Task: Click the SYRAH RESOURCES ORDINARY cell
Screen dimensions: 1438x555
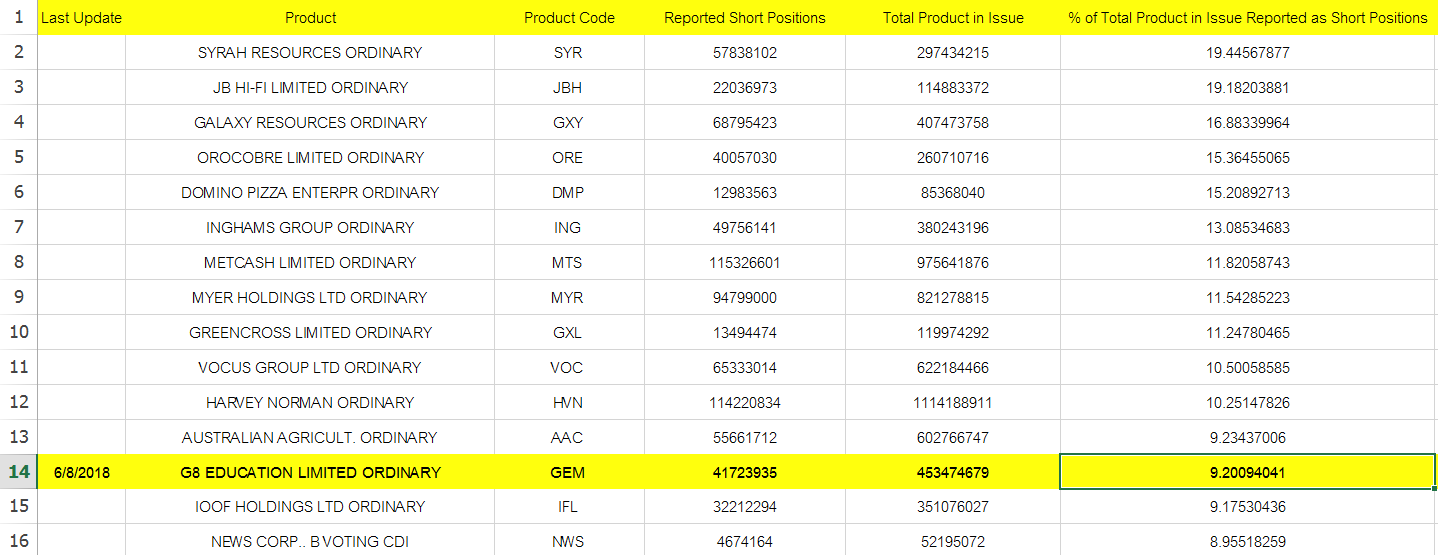Action: coord(310,52)
